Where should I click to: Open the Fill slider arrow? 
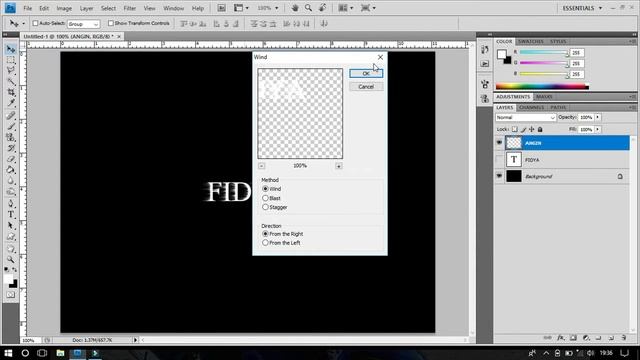click(598, 129)
